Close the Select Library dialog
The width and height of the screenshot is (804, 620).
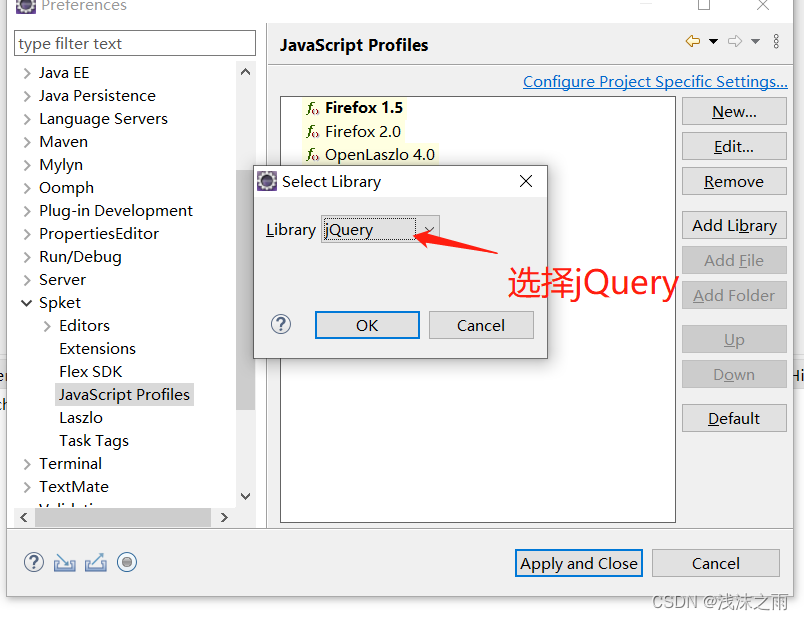coord(526,181)
